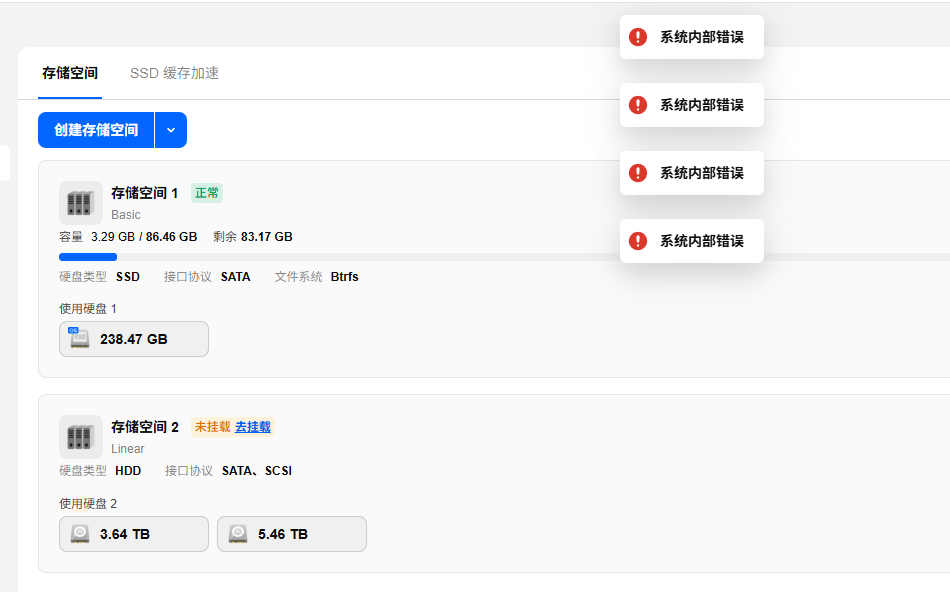
Task: Click the error icon in the second notification
Action: (x=638, y=105)
